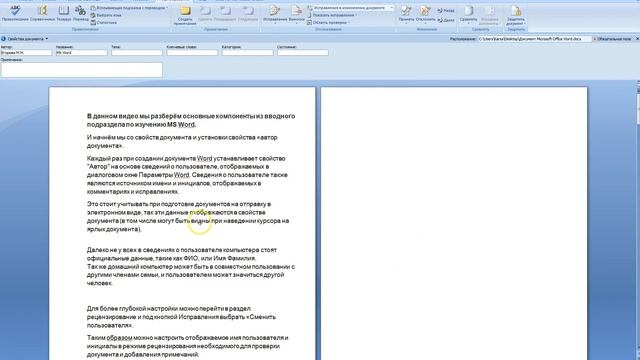Image resolution: width=640 pixels, height=360 pixels.
Task: Click paragraph starting "Каждый раз при создании документа"
Action: pyautogui.click(x=187, y=175)
